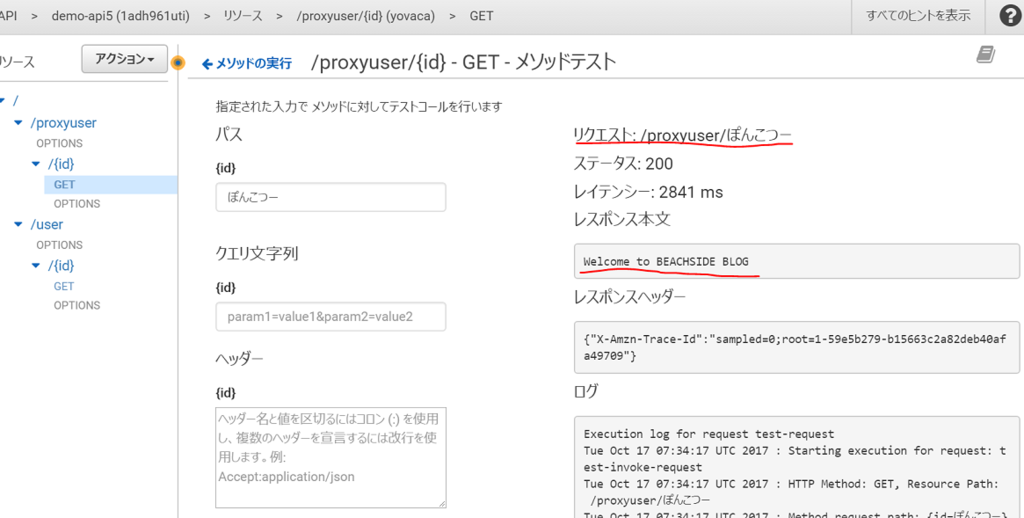Click the ログ heading
Image resolution: width=1024 pixels, height=518 pixels.
586,391
